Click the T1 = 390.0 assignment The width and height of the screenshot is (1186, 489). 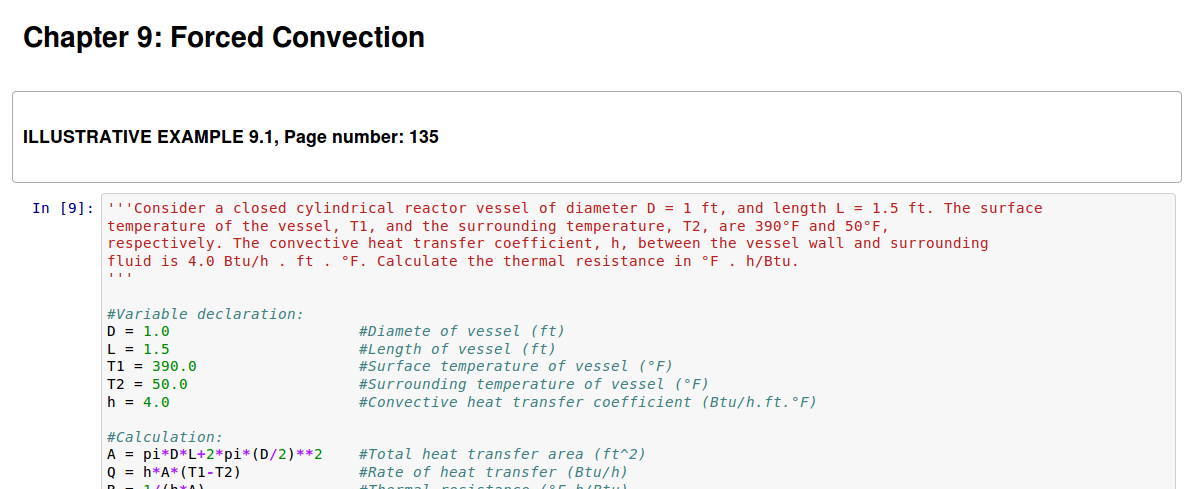151,366
